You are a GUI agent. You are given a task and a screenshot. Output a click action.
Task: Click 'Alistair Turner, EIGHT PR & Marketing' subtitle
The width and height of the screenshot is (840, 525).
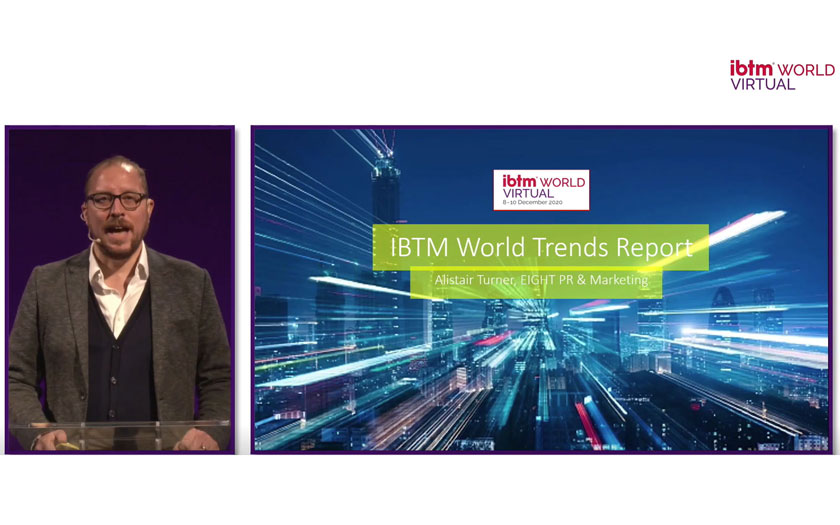point(541,280)
